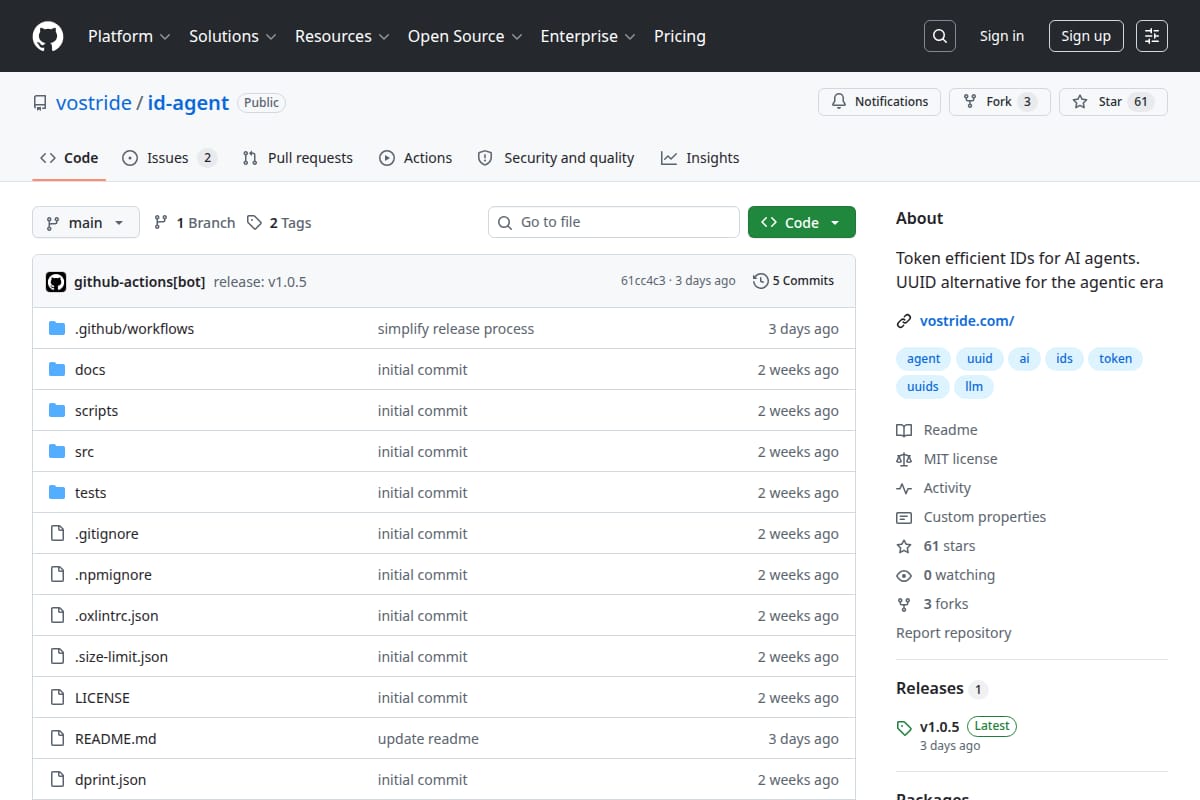Click the scale icon next to MIT license

[x=904, y=459]
